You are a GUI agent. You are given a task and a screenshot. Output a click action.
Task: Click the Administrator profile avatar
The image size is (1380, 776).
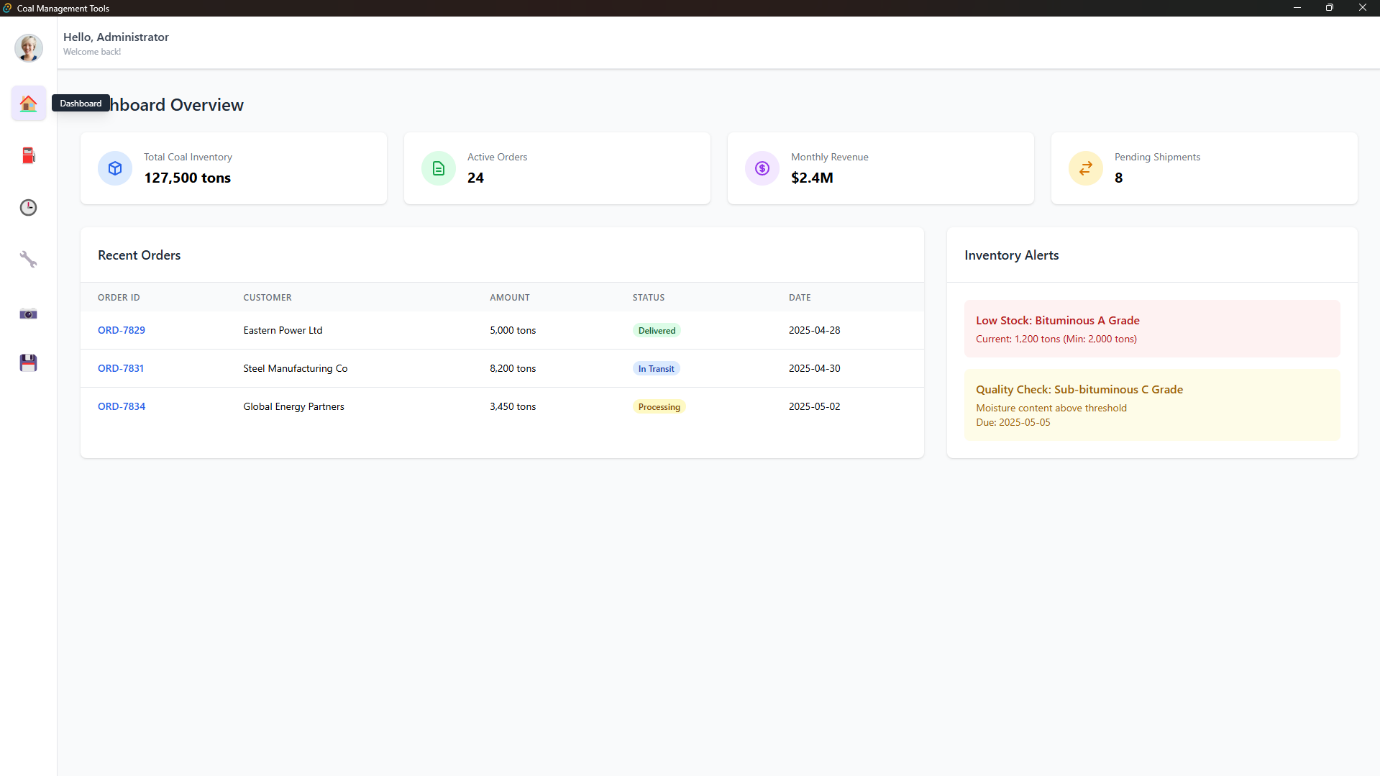coord(28,47)
